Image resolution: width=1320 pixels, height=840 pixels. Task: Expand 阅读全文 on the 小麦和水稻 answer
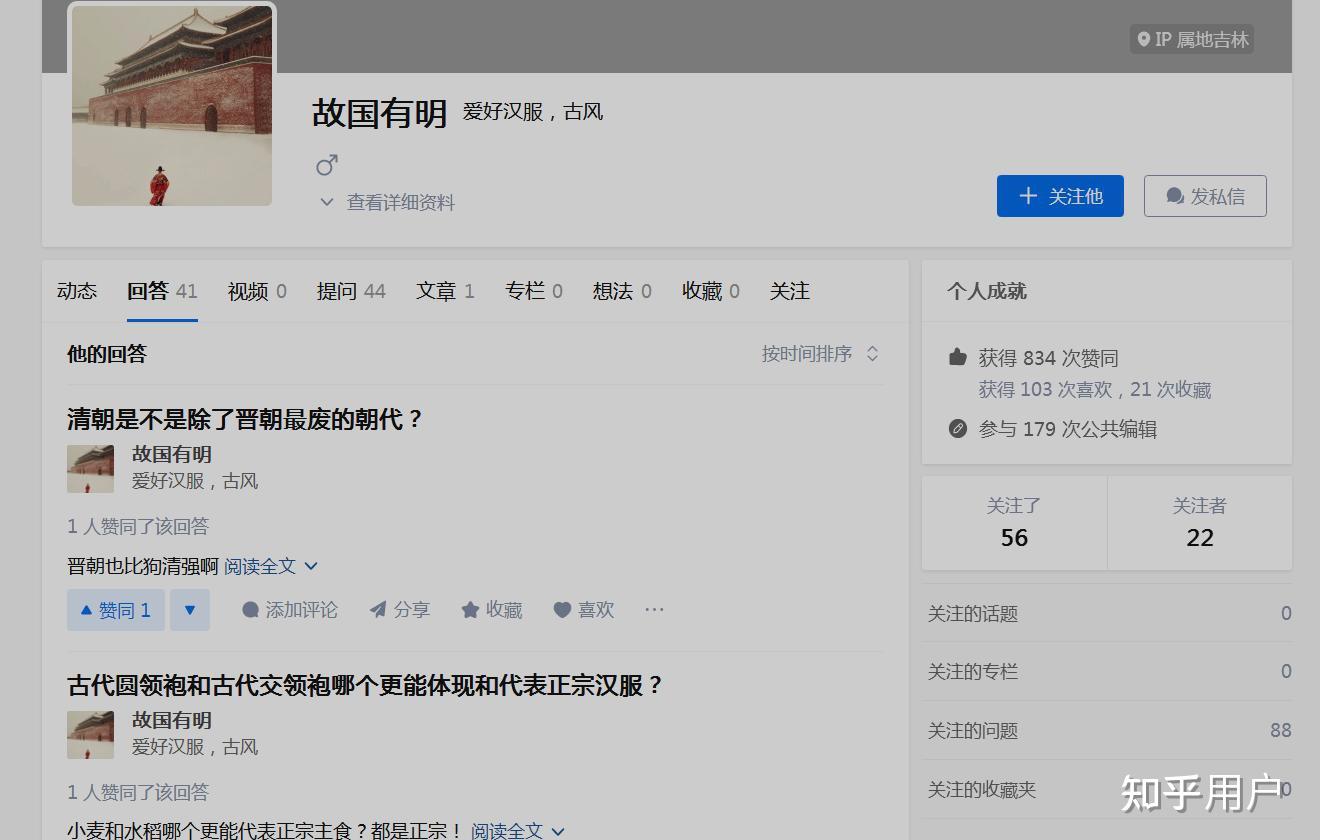(518, 831)
